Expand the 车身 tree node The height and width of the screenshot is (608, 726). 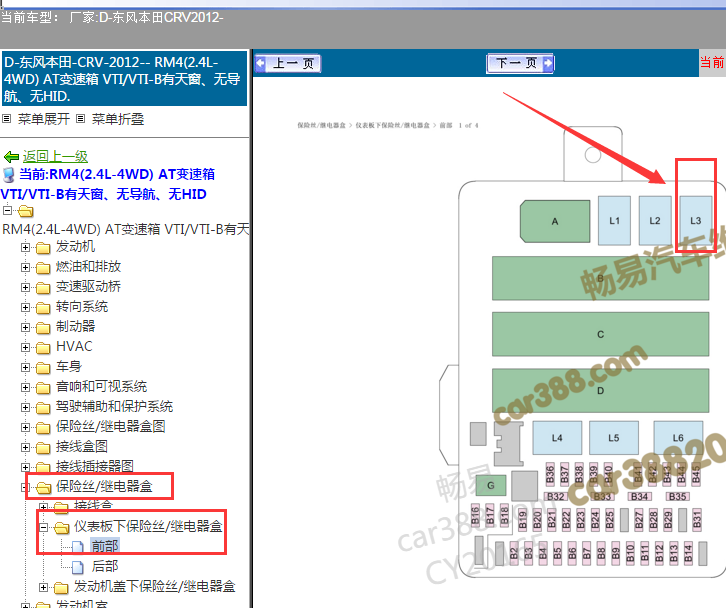pyautogui.click(x=25, y=367)
